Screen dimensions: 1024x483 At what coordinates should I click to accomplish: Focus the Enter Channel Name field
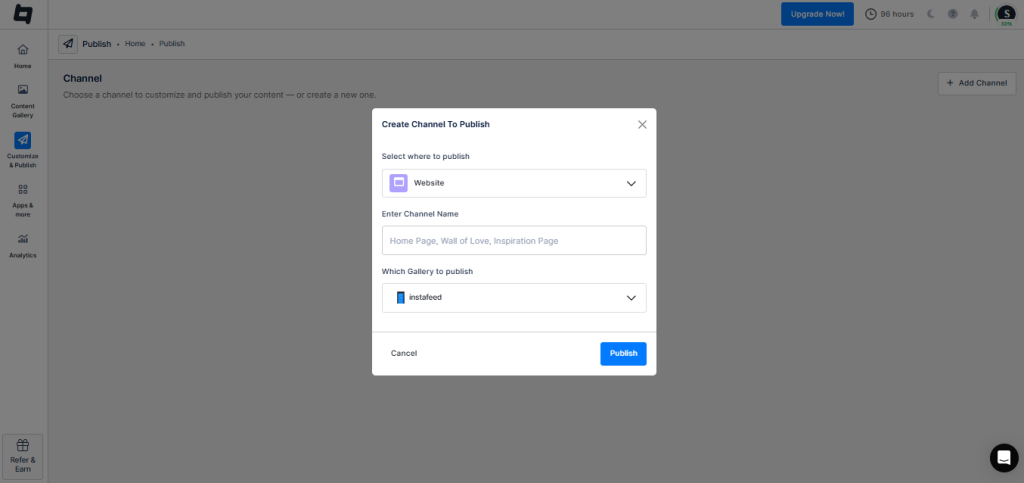514,240
